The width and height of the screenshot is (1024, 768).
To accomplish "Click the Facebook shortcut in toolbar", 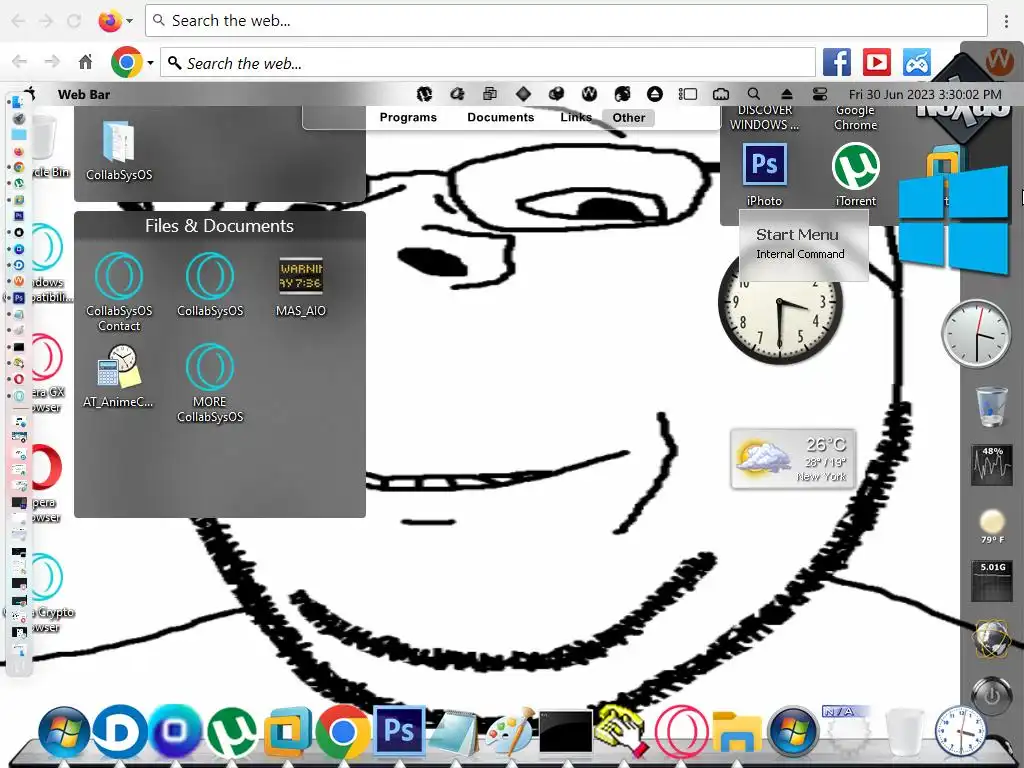I will [x=837, y=63].
